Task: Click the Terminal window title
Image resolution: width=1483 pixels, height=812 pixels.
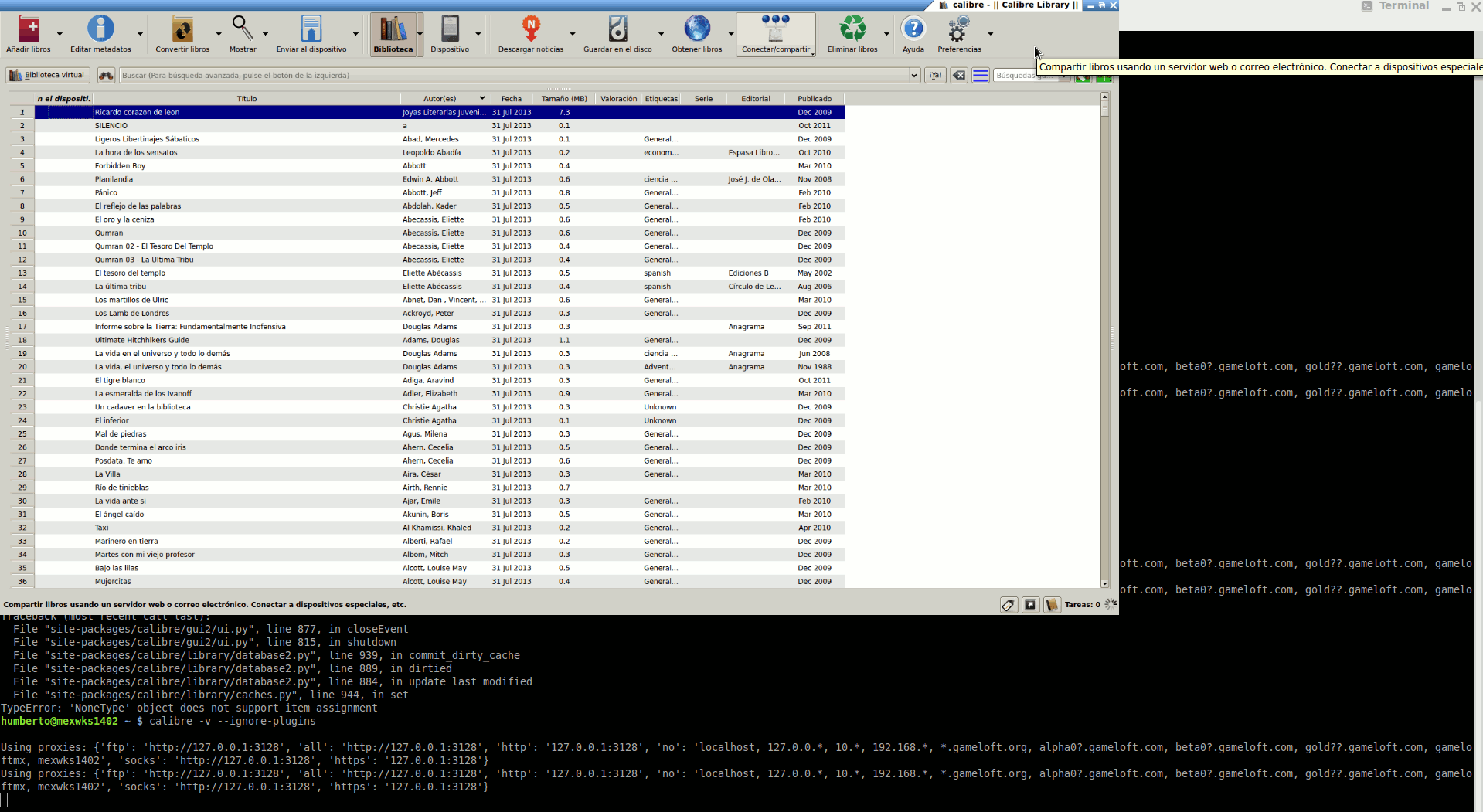Action: (1403, 5)
